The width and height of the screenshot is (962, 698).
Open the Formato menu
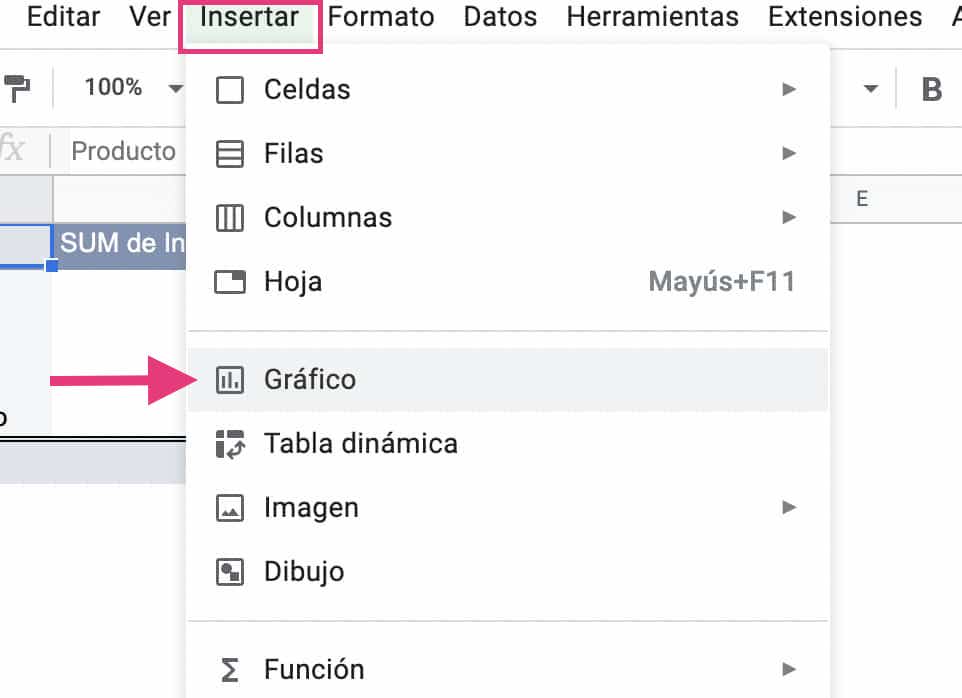pos(380,16)
